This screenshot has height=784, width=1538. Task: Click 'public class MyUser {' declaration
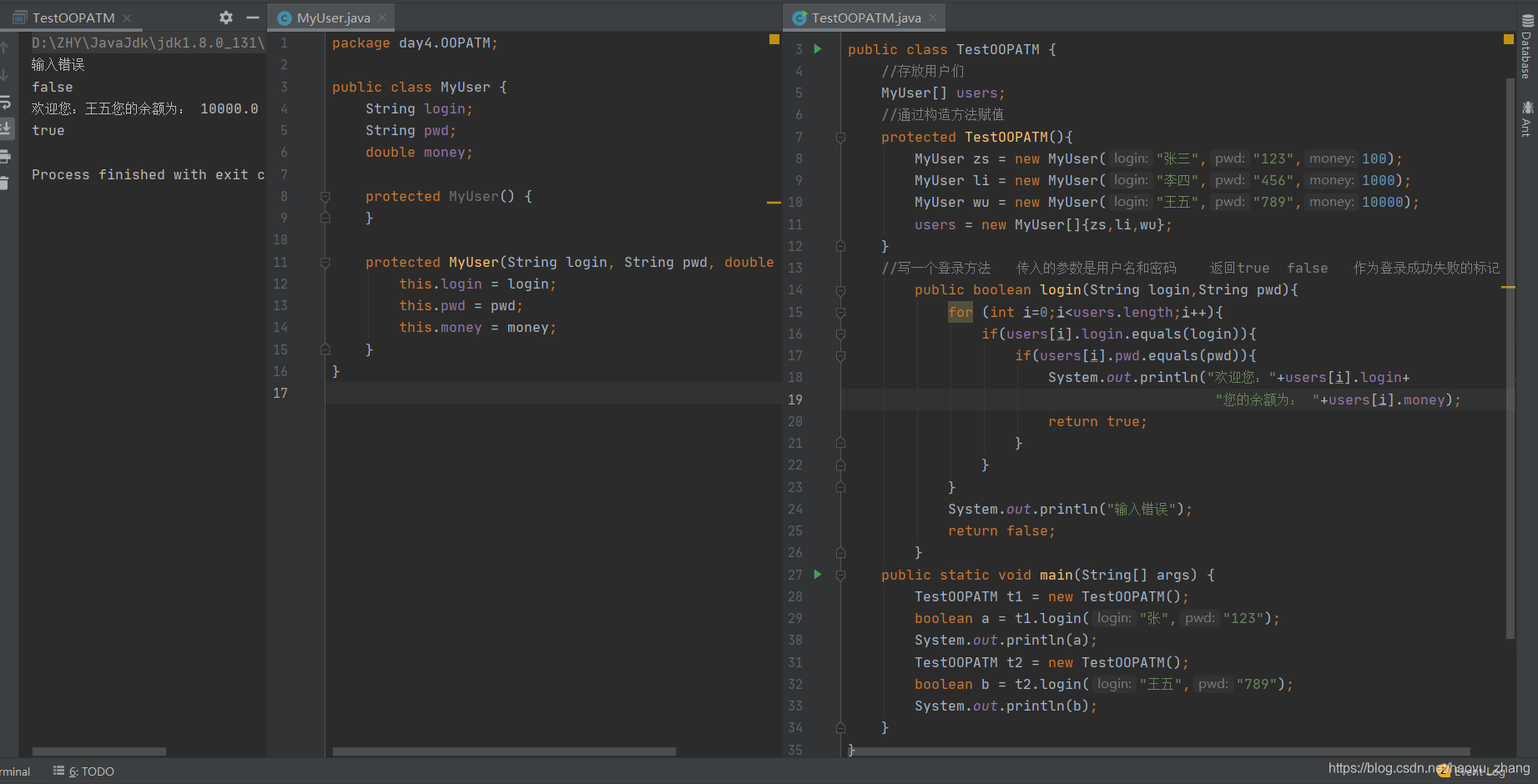point(419,88)
